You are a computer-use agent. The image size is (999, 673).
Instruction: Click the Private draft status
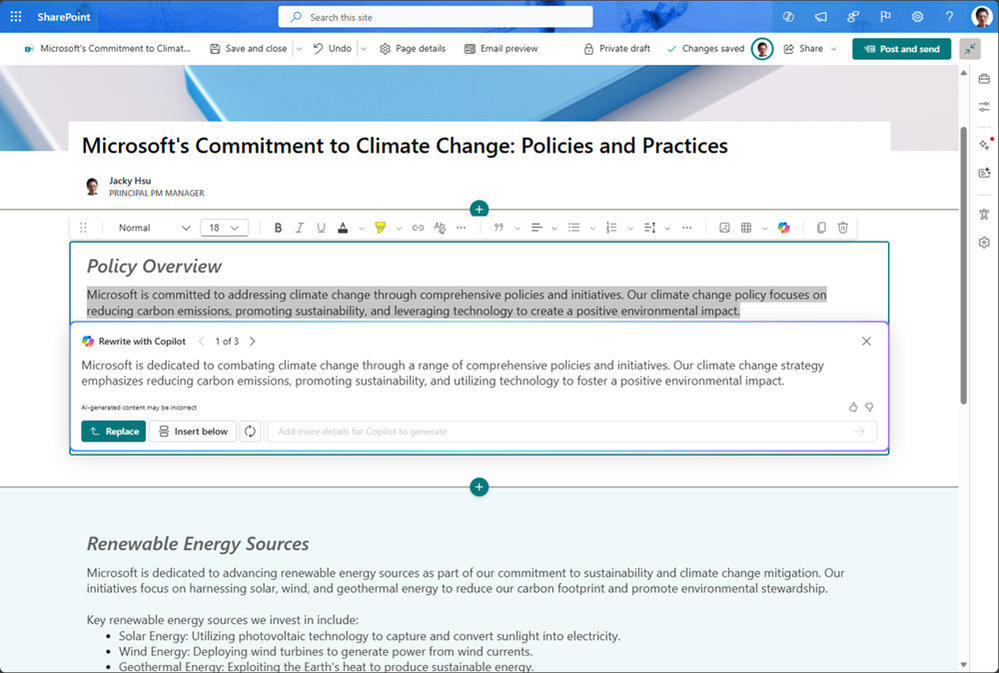click(x=617, y=48)
